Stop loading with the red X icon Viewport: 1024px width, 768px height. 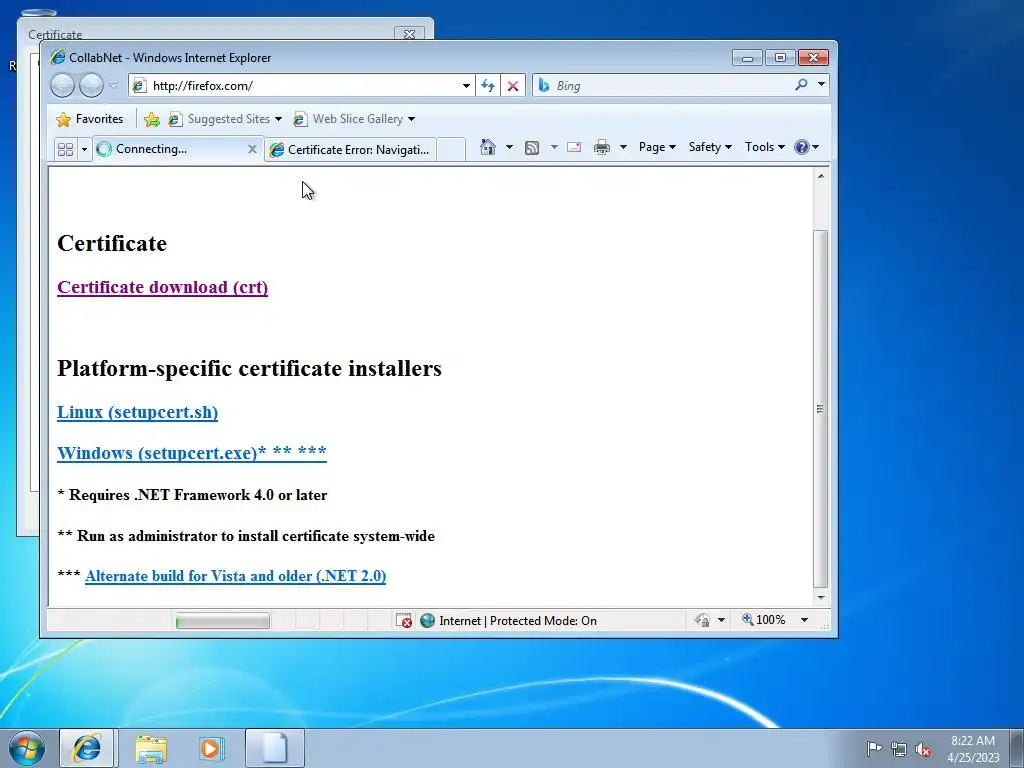coord(513,86)
